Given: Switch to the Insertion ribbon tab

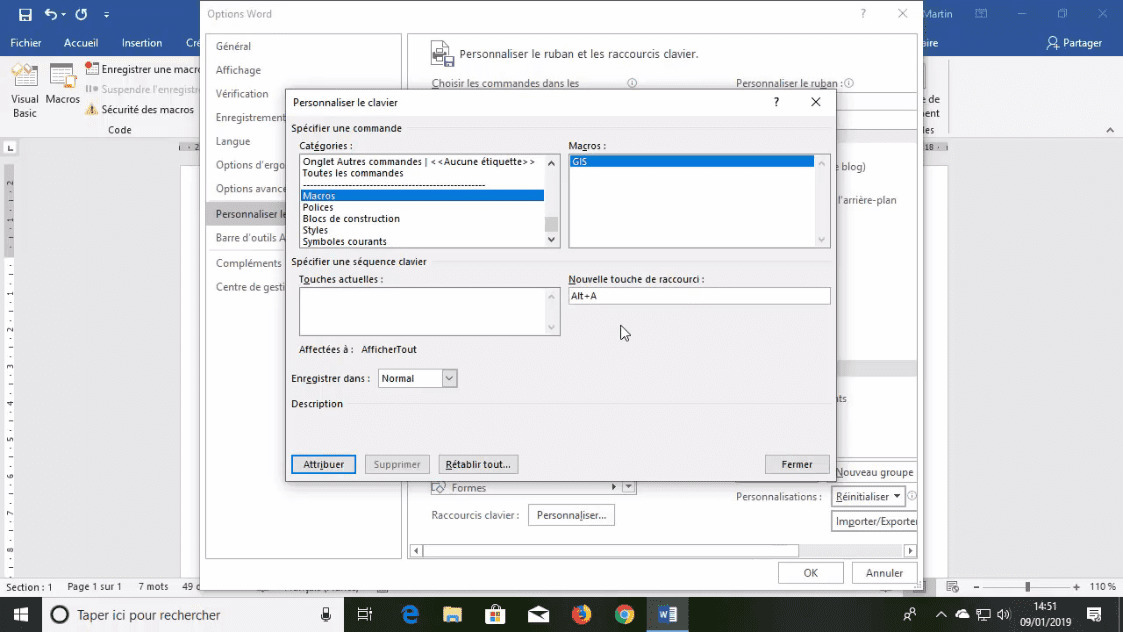Looking at the screenshot, I should (142, 43).
